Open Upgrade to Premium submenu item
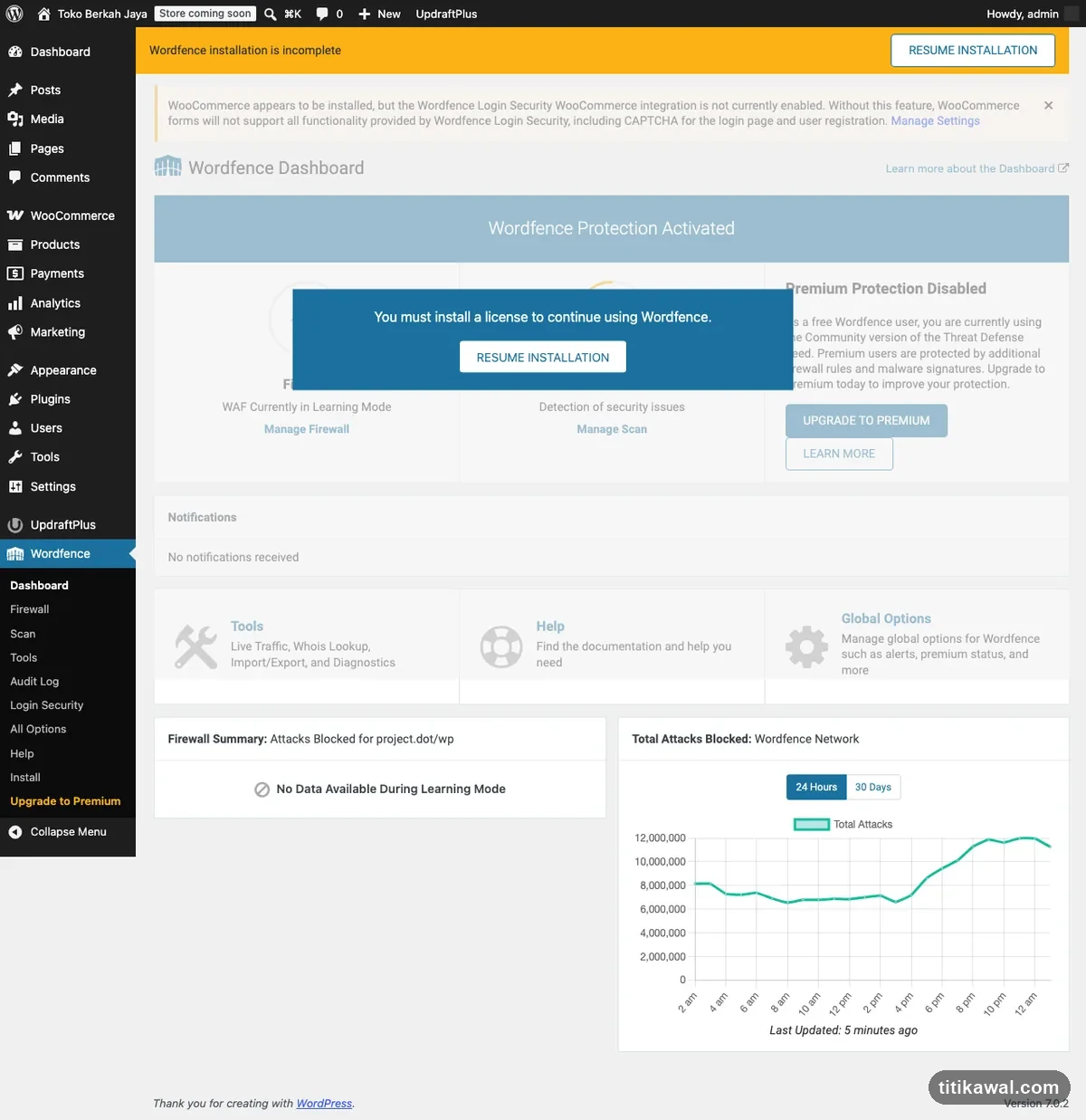Screen dimensions: 1086x1120 pyautogui.click(x=65, y=801)
